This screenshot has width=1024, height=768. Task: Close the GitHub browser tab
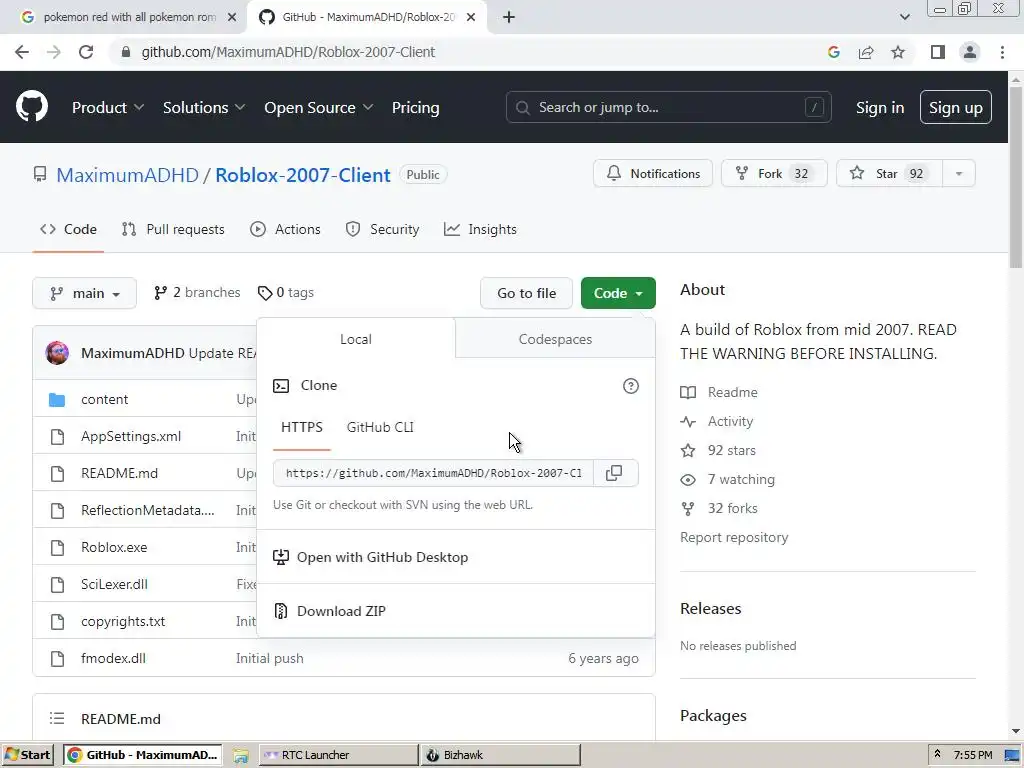pos(471,17)
